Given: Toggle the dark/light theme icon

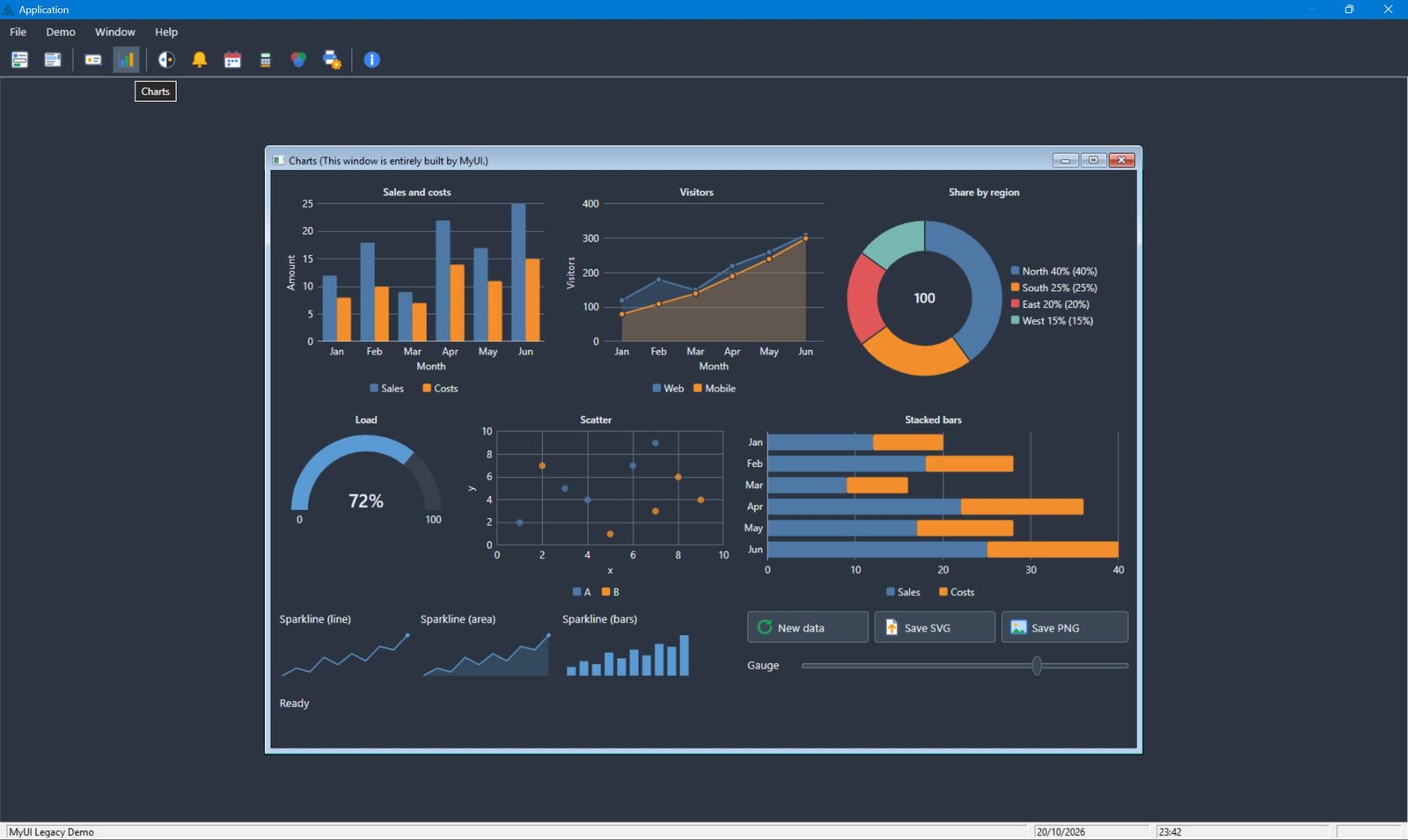Looking at the screenshot, I should coord(166,60).
